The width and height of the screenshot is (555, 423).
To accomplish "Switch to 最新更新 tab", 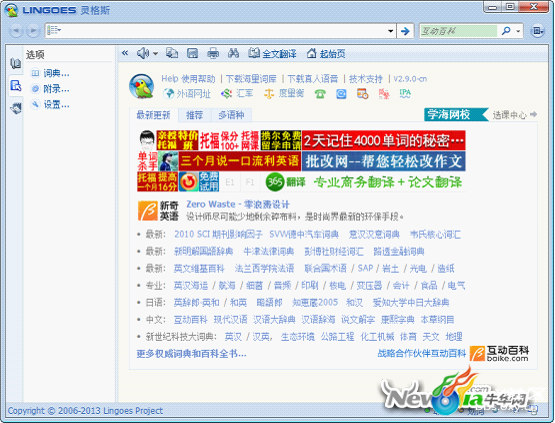I will (153, 115).
